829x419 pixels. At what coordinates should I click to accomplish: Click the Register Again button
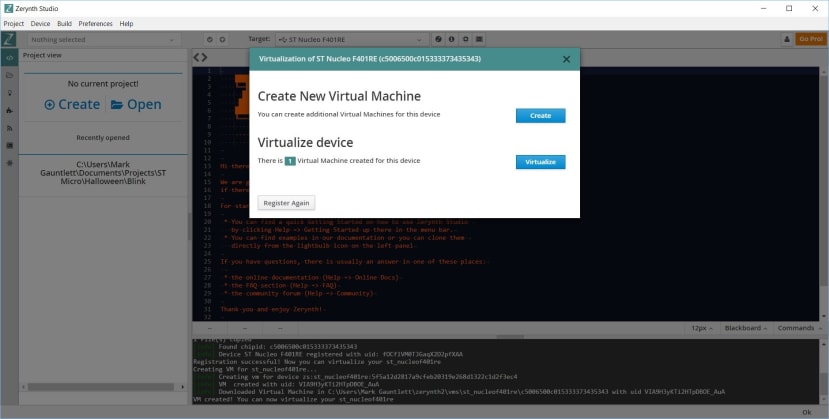tap(286, 203)
